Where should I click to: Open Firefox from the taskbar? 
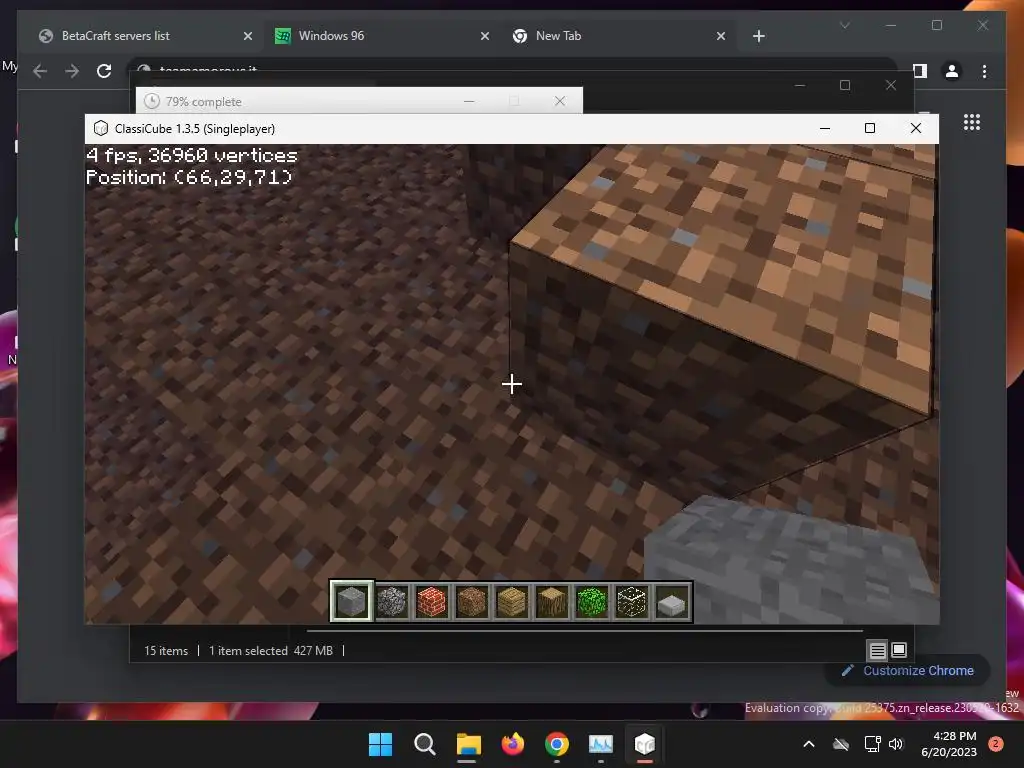513,744
